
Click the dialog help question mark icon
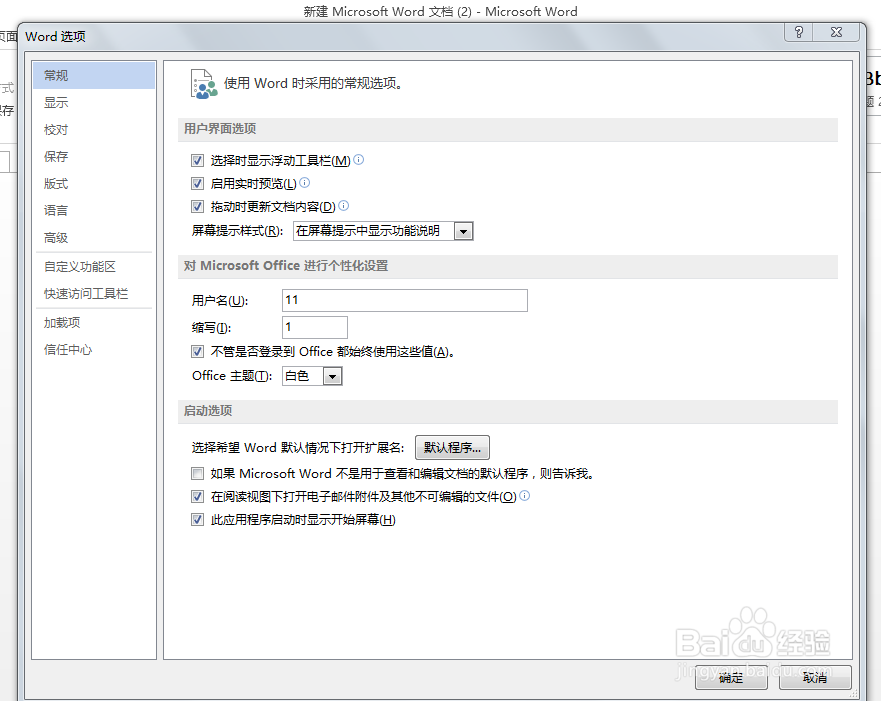coord(797,33)
